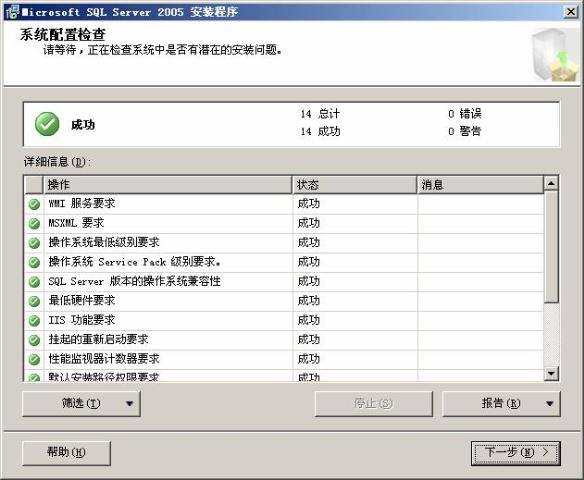The image size is (584, 480).
Task: Click the details list vertical scrollbar thumb
Action: (x=551, y=247)
